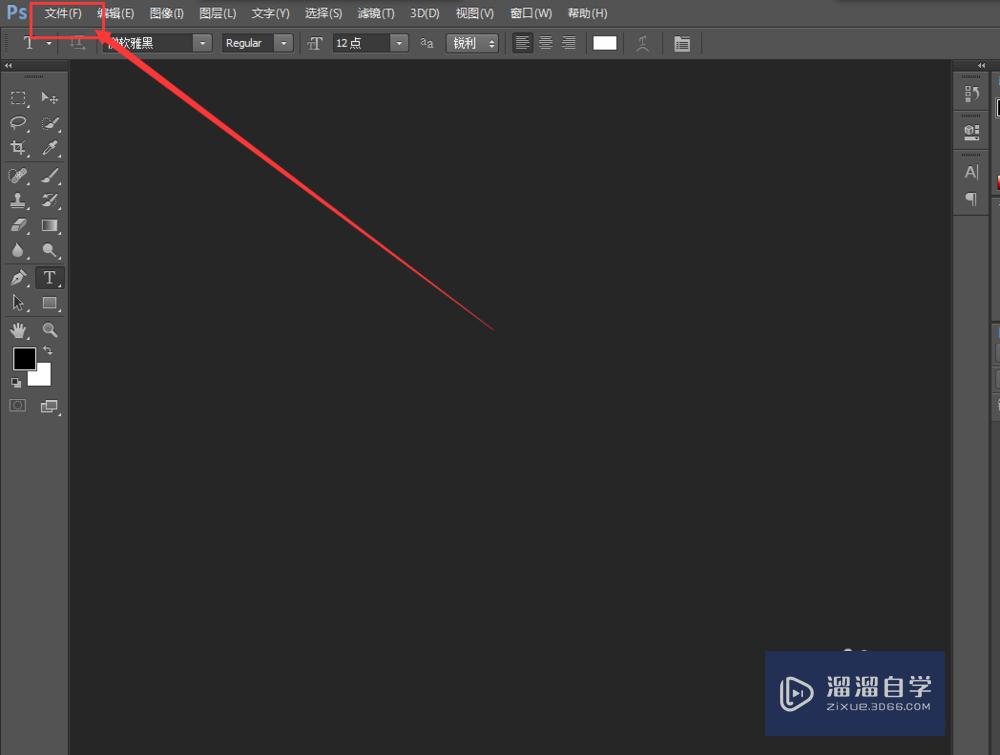This screenshot has width=1000, height=755.
Task: Click the right align text button
Action: pyautogui.click(x=569, y=43)
